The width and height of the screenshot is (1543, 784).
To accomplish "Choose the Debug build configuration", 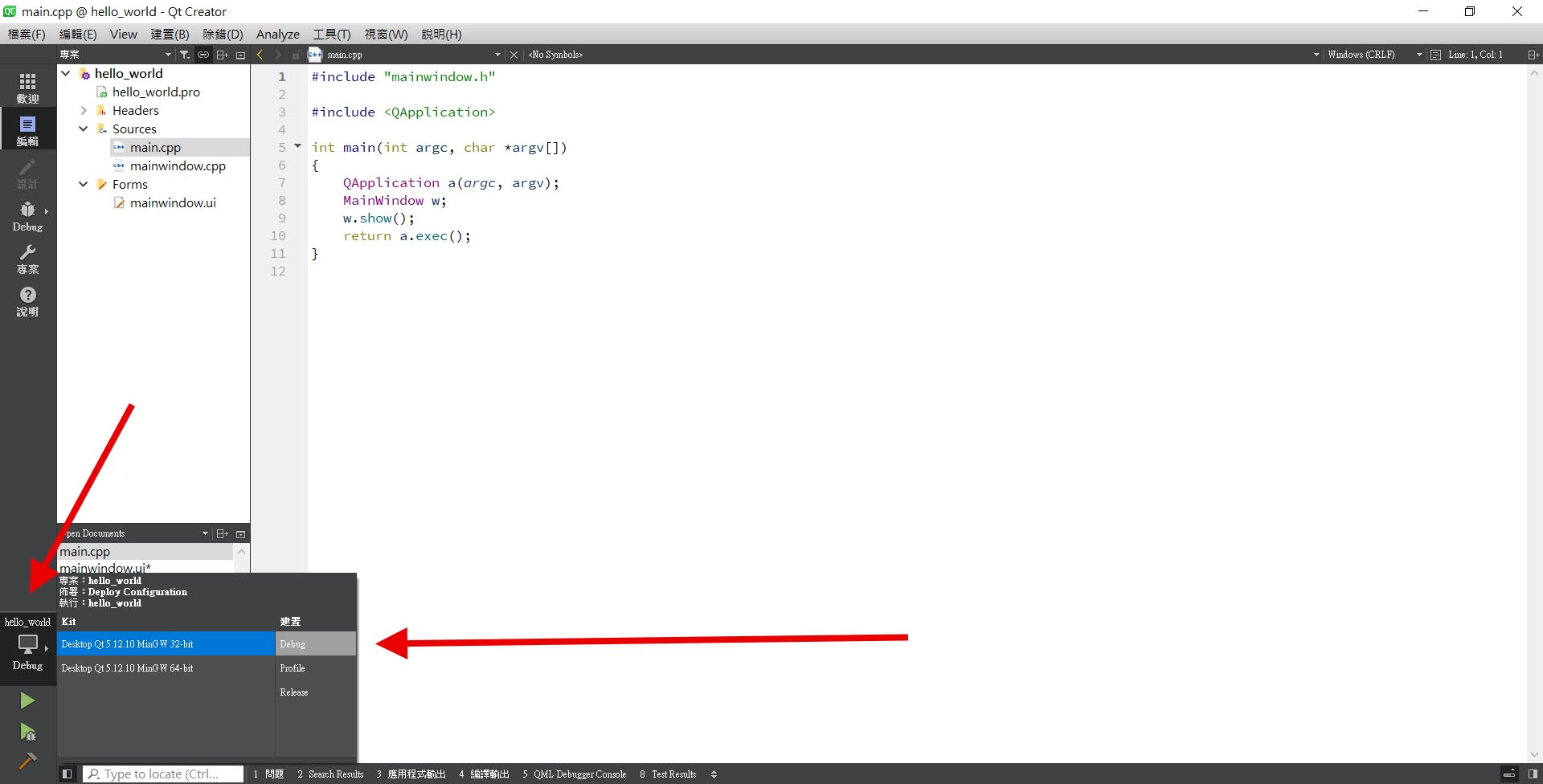I will (x=316, y=643).
